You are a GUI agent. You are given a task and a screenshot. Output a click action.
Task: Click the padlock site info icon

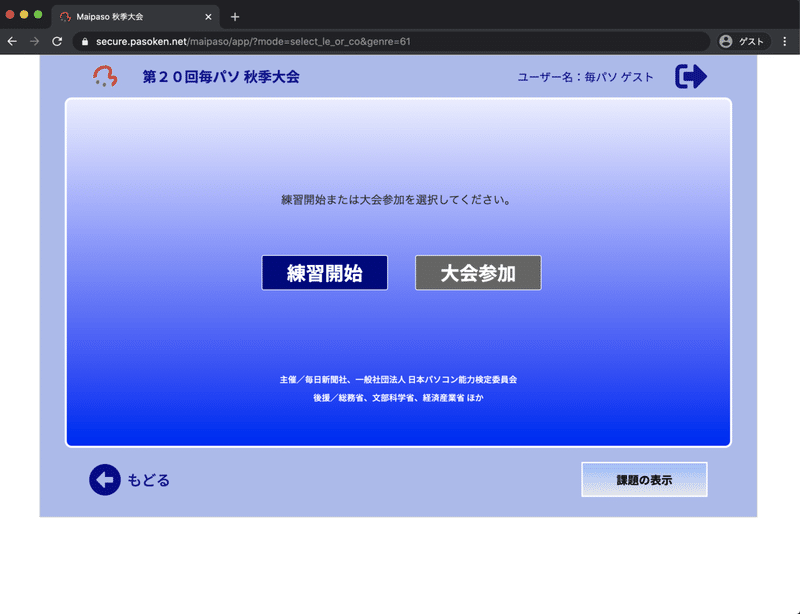coord(85,42)
